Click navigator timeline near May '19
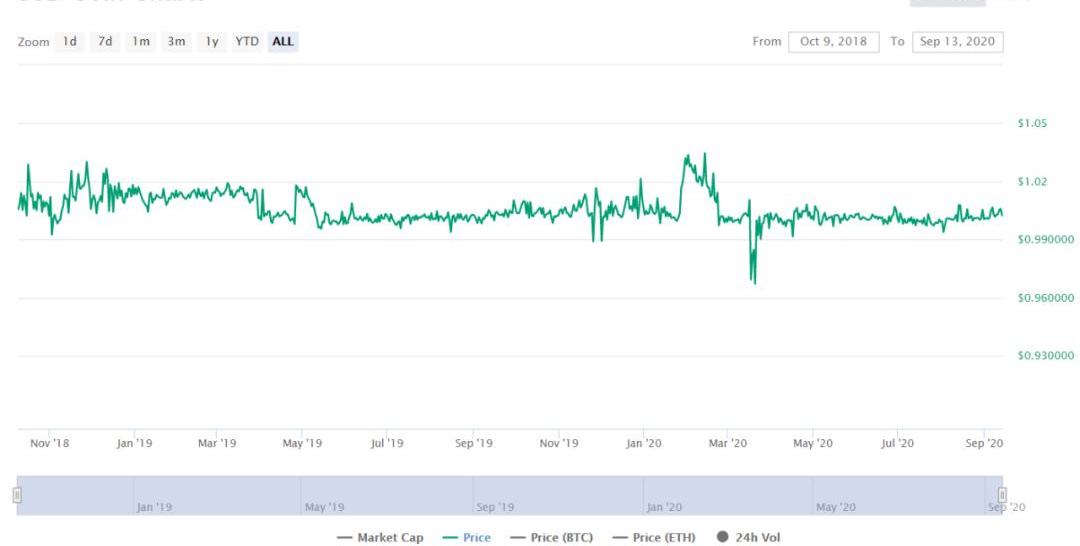The height and width of the screenshot is (546, 1080). (x=323, y=497)
